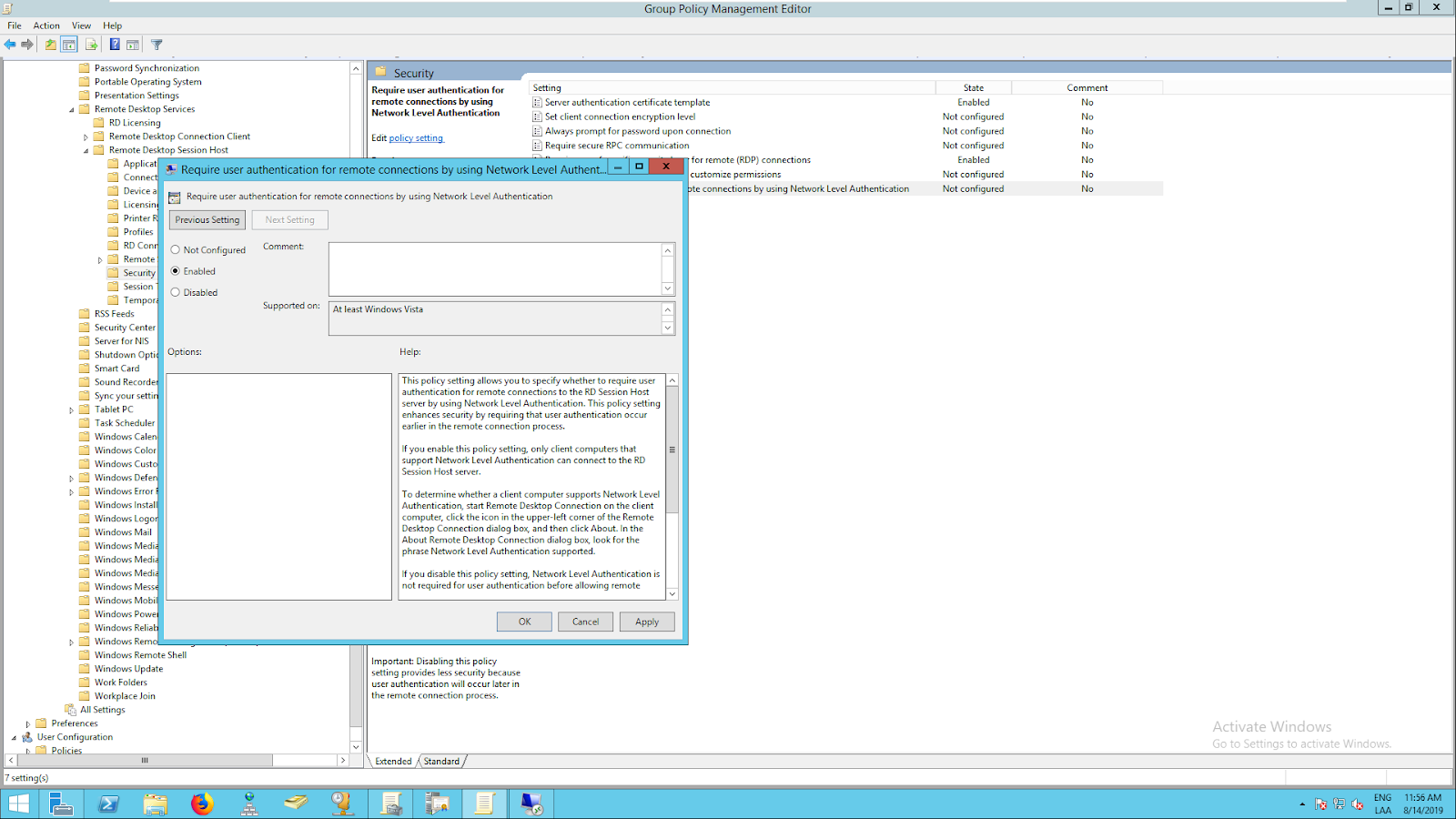The image size is (1456, 819).
Task: Click the folder icon next to Windows Update
Action: point(85,669)
